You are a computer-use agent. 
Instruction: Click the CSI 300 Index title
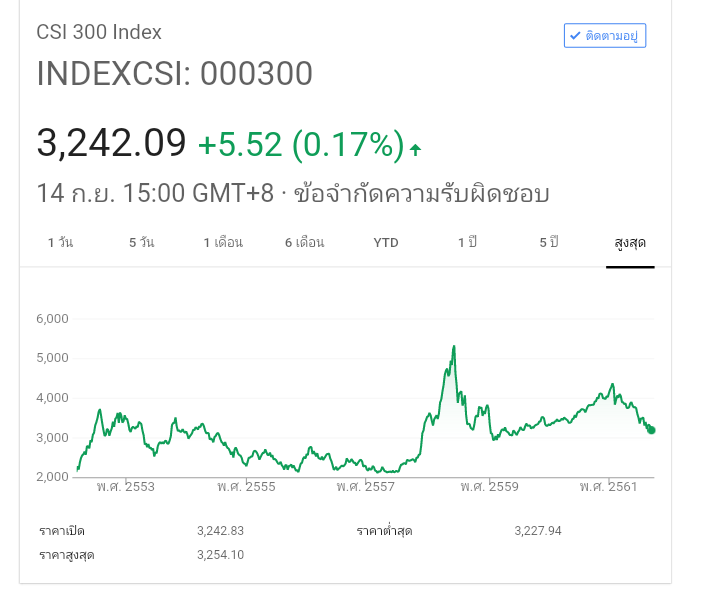tap(99, 32)
